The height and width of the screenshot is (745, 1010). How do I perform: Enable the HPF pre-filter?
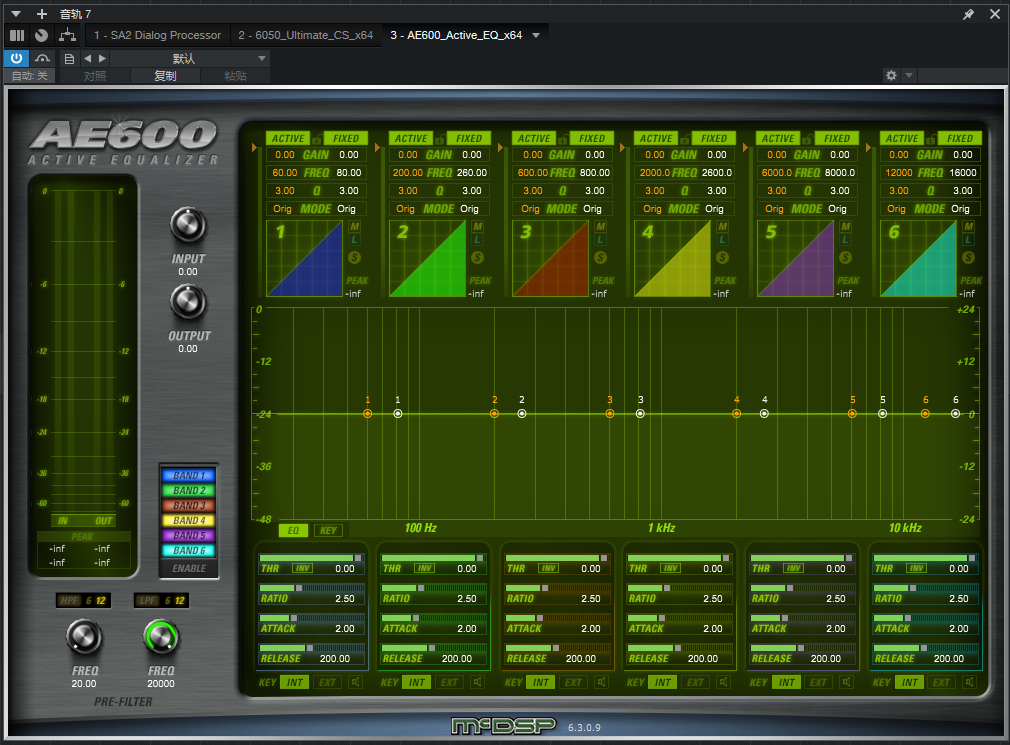68,601
